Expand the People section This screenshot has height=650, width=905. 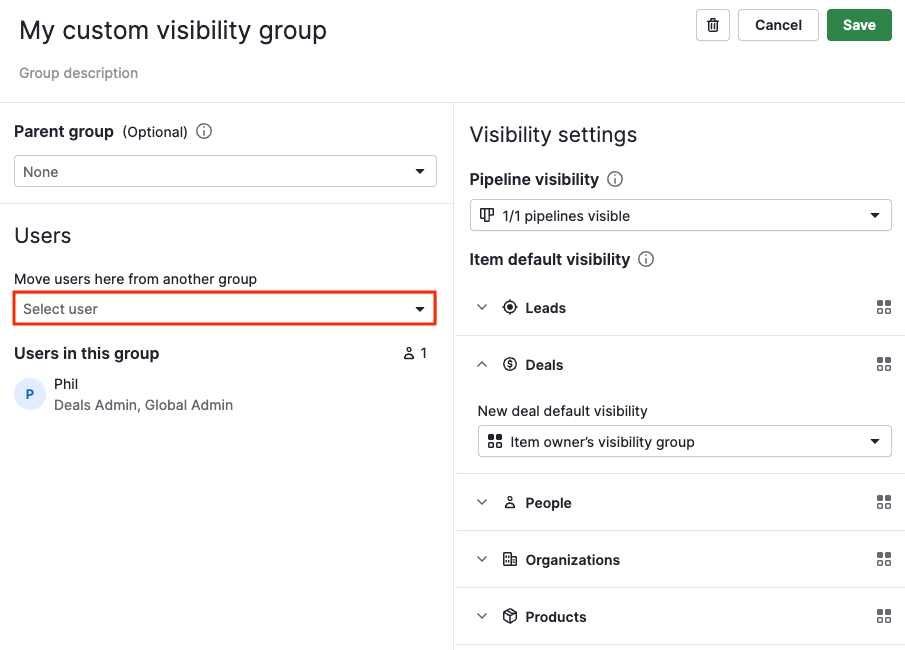click(482, 503)
